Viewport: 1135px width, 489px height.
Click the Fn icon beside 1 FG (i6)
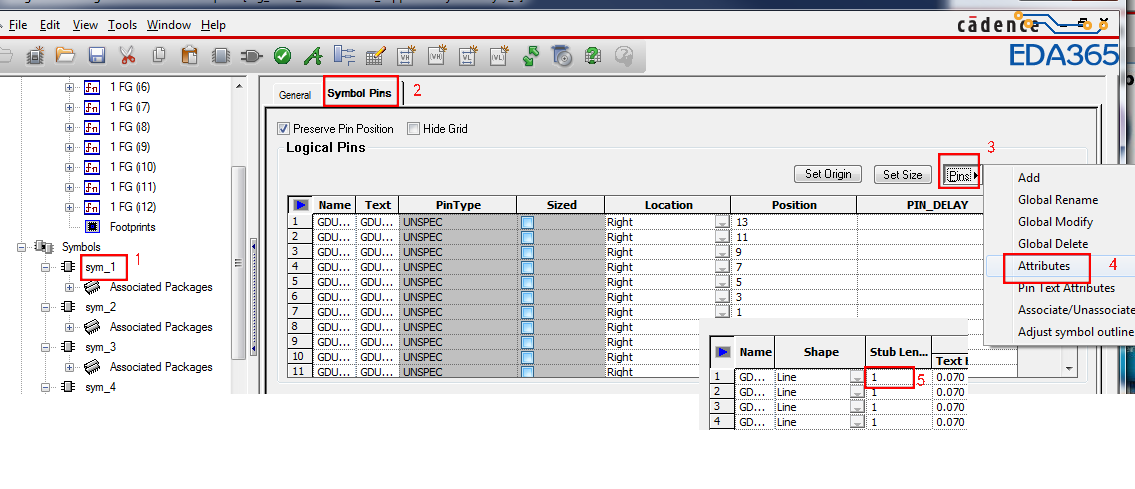pyautogui.click(x=92, y=87)
